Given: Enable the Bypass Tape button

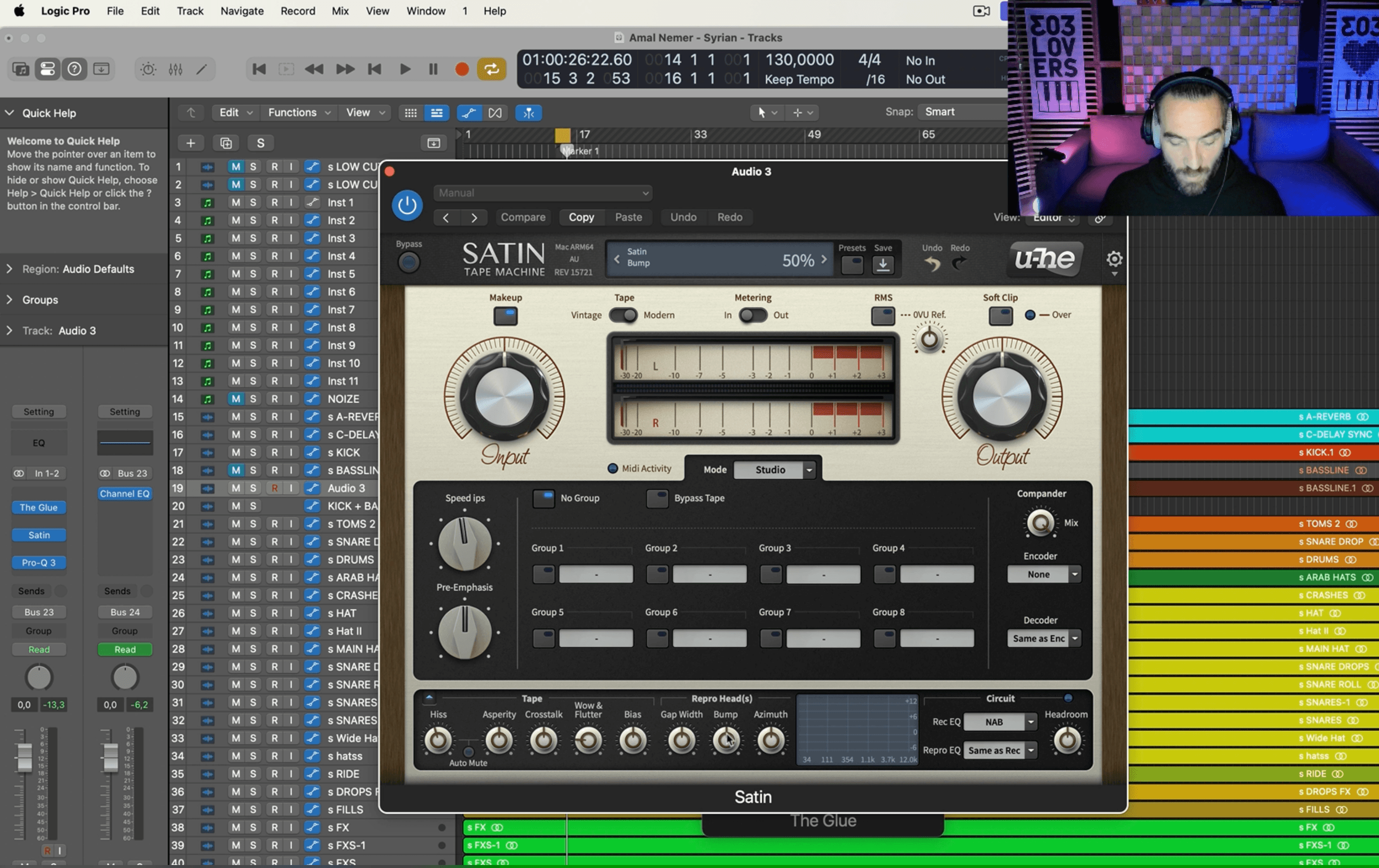Looking at the screenshot, I should pos(657,498).
